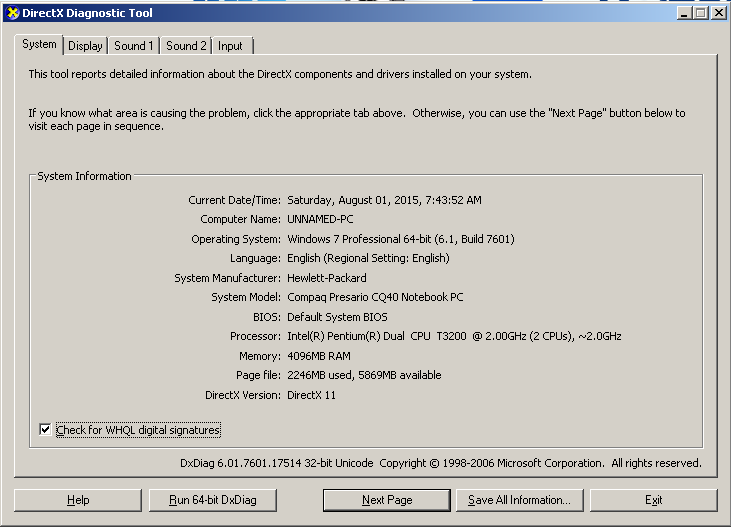Click the Default System BIOS value
The width and height of the screenshot is (731, 527).
[338, 317]
